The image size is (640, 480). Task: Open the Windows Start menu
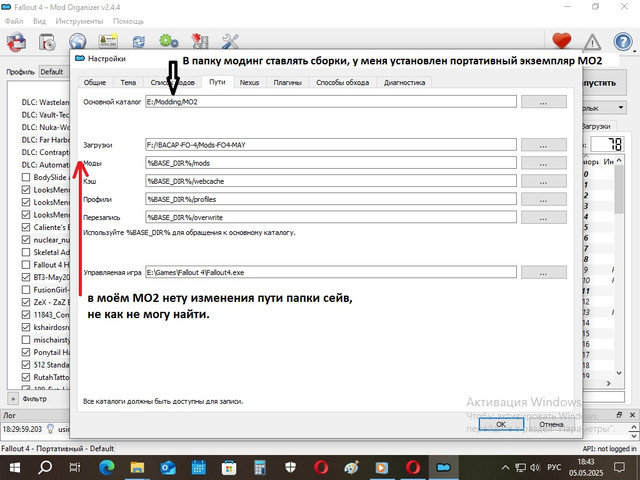[15, 467]
